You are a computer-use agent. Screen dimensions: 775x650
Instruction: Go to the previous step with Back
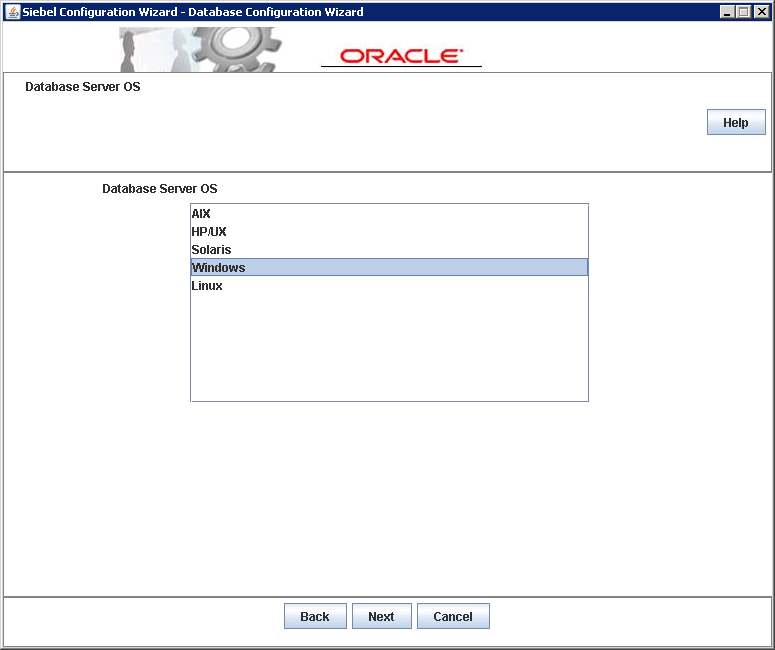pos(315,616)
